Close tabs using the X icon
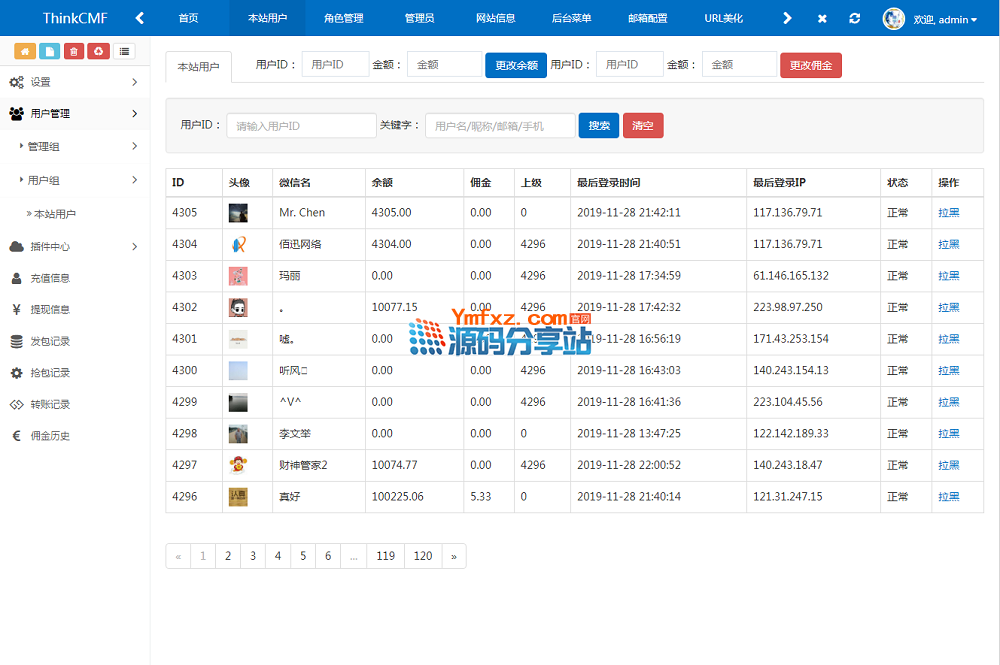Image resolution: width=1000 pixels, height=665 pixels. point(822,18)
